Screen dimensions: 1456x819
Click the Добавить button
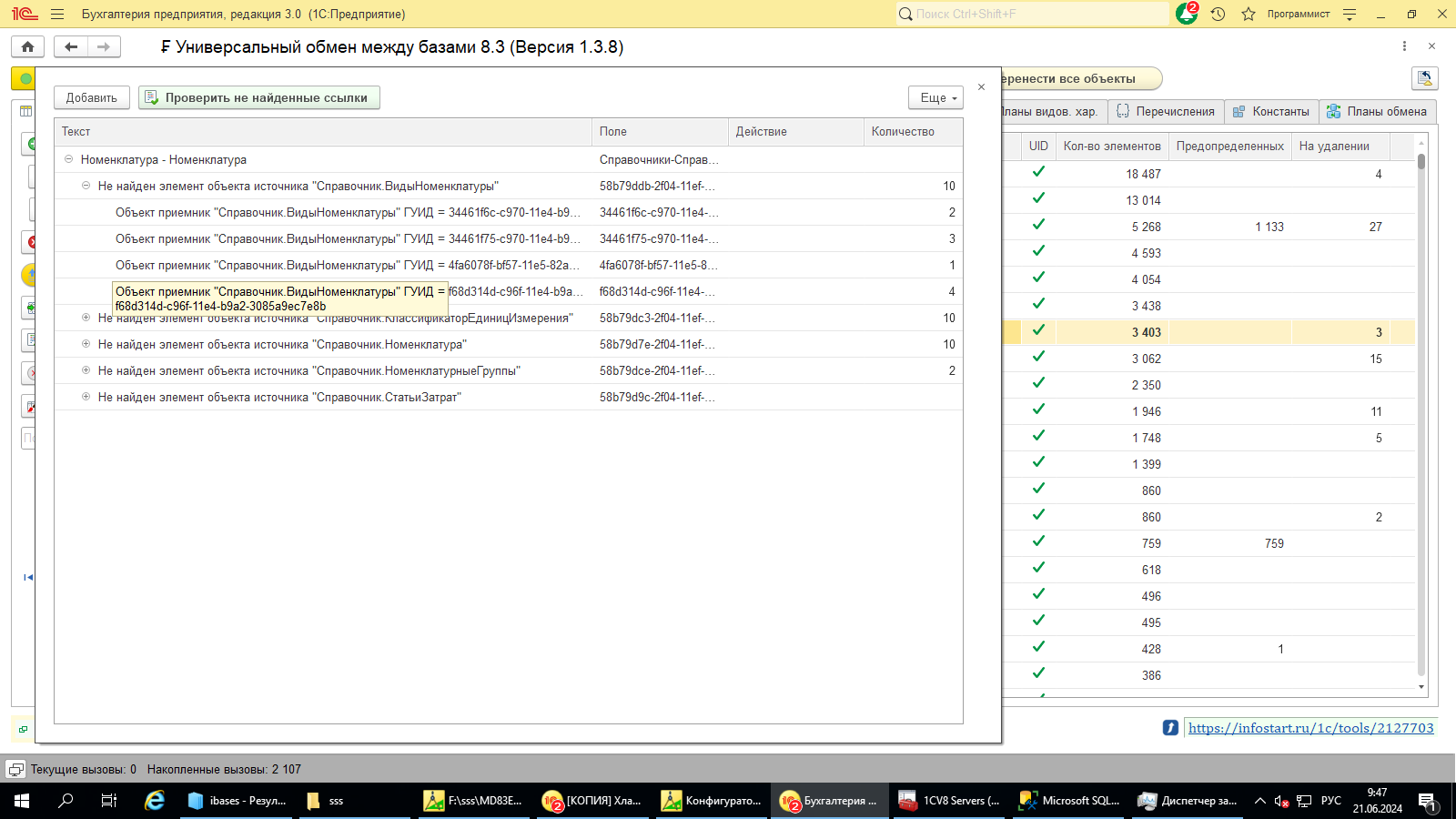(92, 97)
